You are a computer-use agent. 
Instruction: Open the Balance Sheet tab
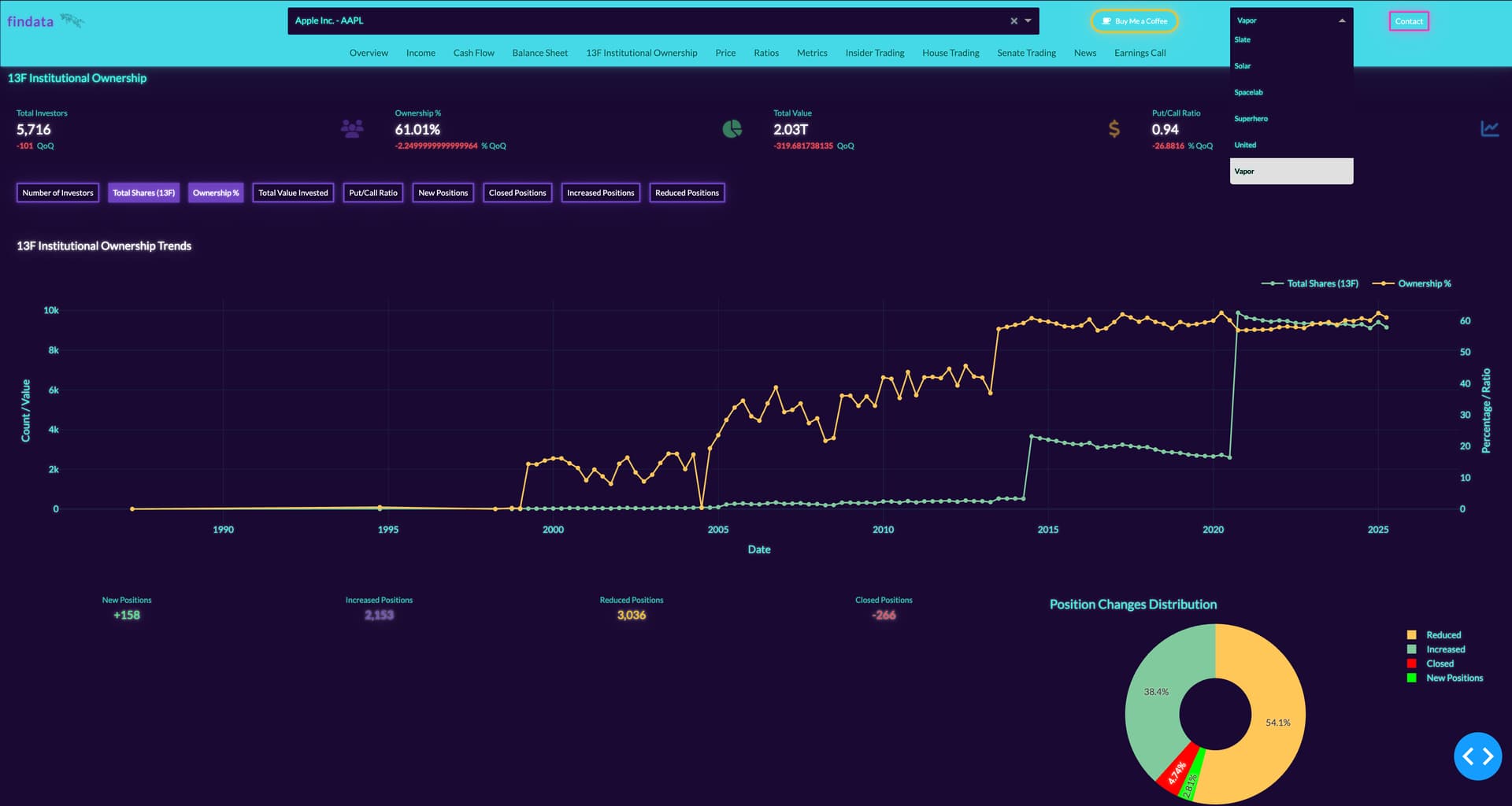pos(539,53)
